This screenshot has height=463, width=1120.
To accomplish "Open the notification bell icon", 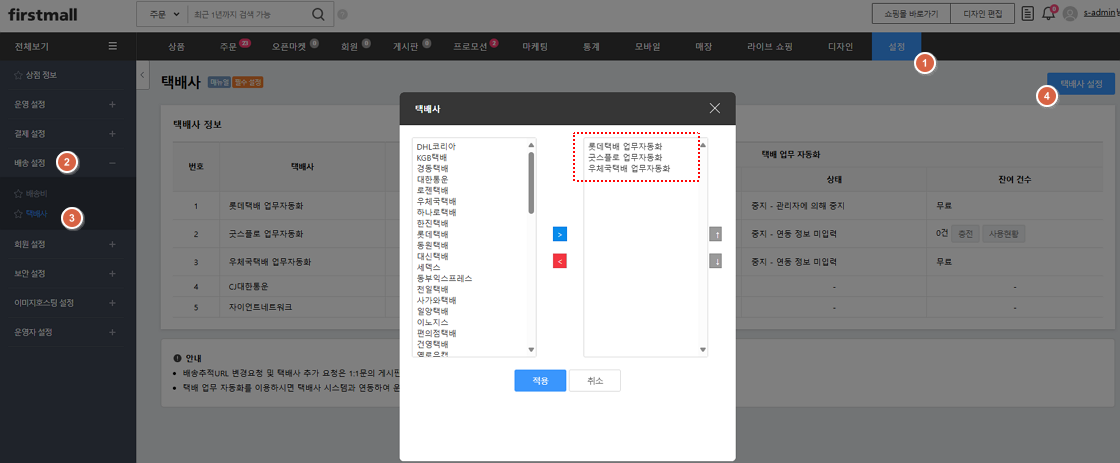I will (x=1048, y=14).
